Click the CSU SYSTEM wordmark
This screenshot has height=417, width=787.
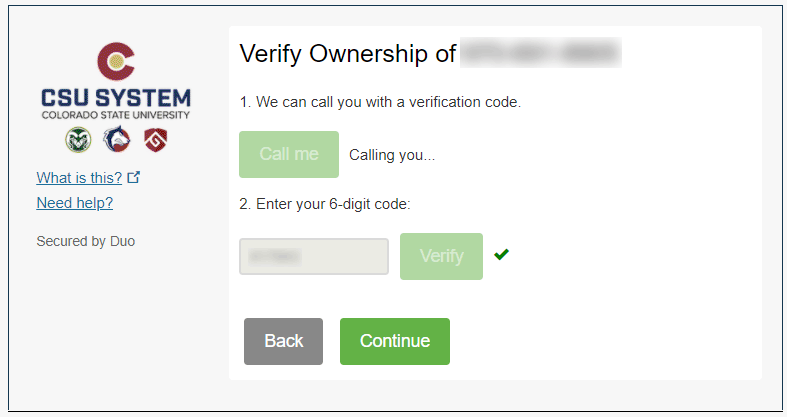(115, 99)
